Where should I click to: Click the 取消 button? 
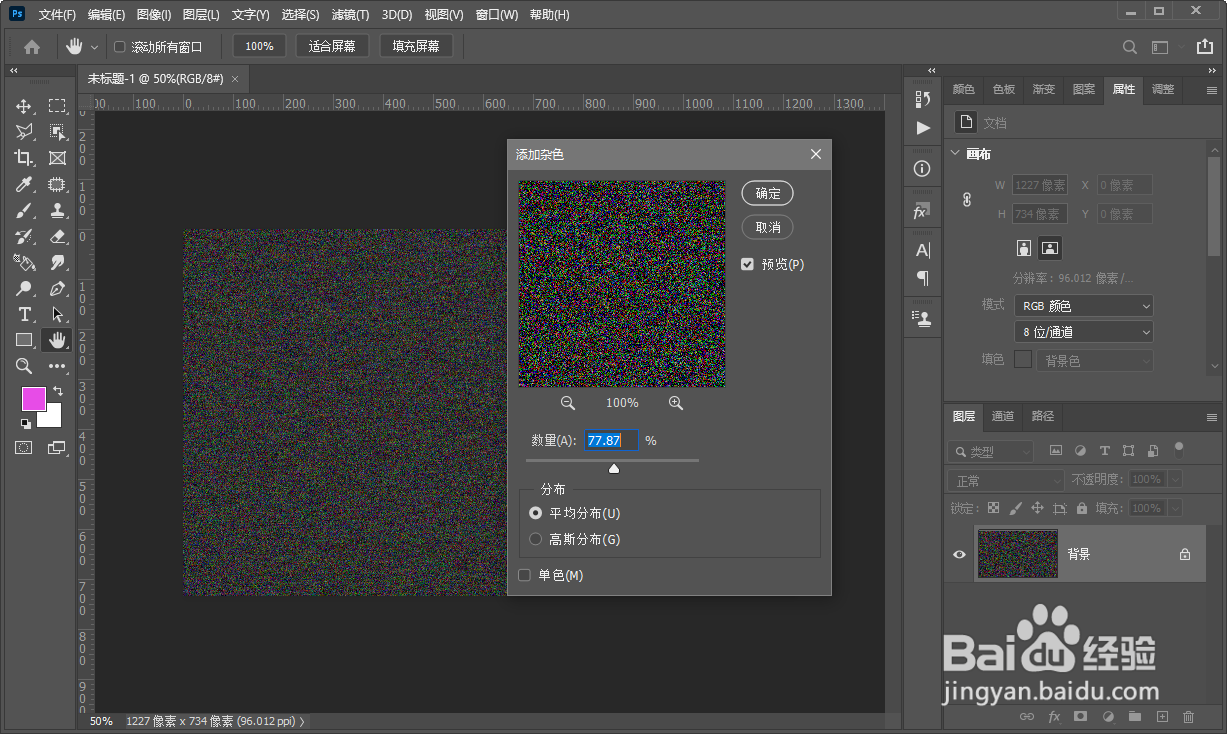point(768,227)
